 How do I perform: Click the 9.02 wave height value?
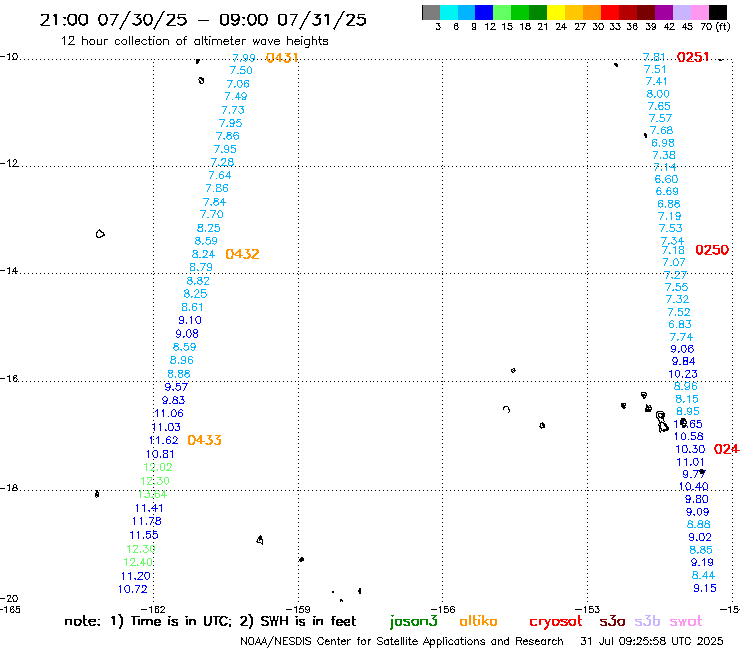click(700, 537)
